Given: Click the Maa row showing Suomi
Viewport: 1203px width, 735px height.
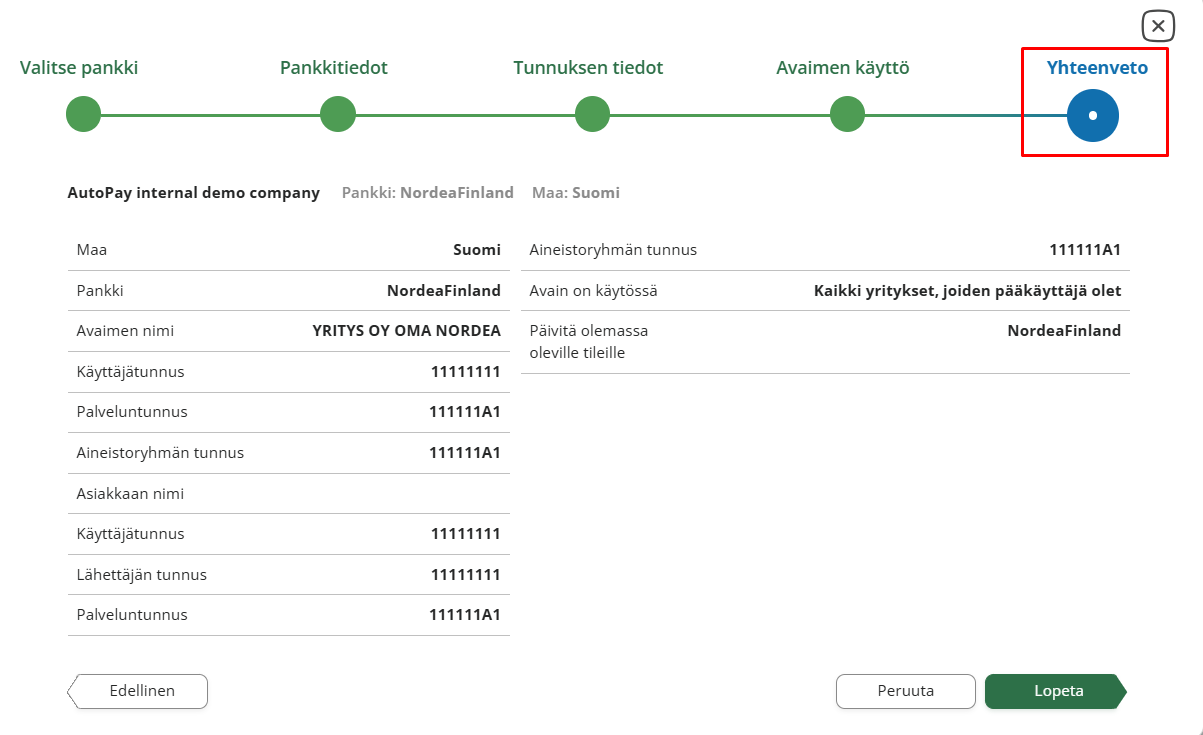Looking at the screenshot, I should 288,250.
